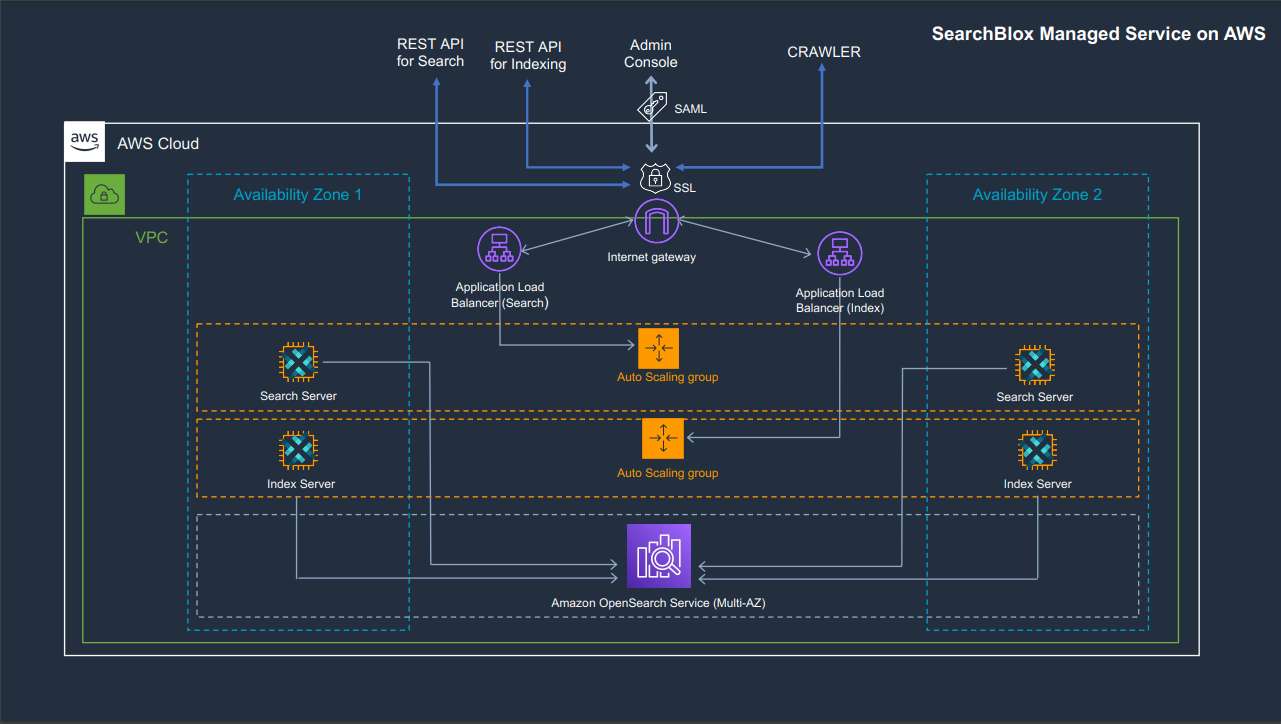Click the Application Load Balancer (Search) icon
Image resolution: width=1281 pixels, height=724 pixels.
pyautogui.click(x=498, y=250)
